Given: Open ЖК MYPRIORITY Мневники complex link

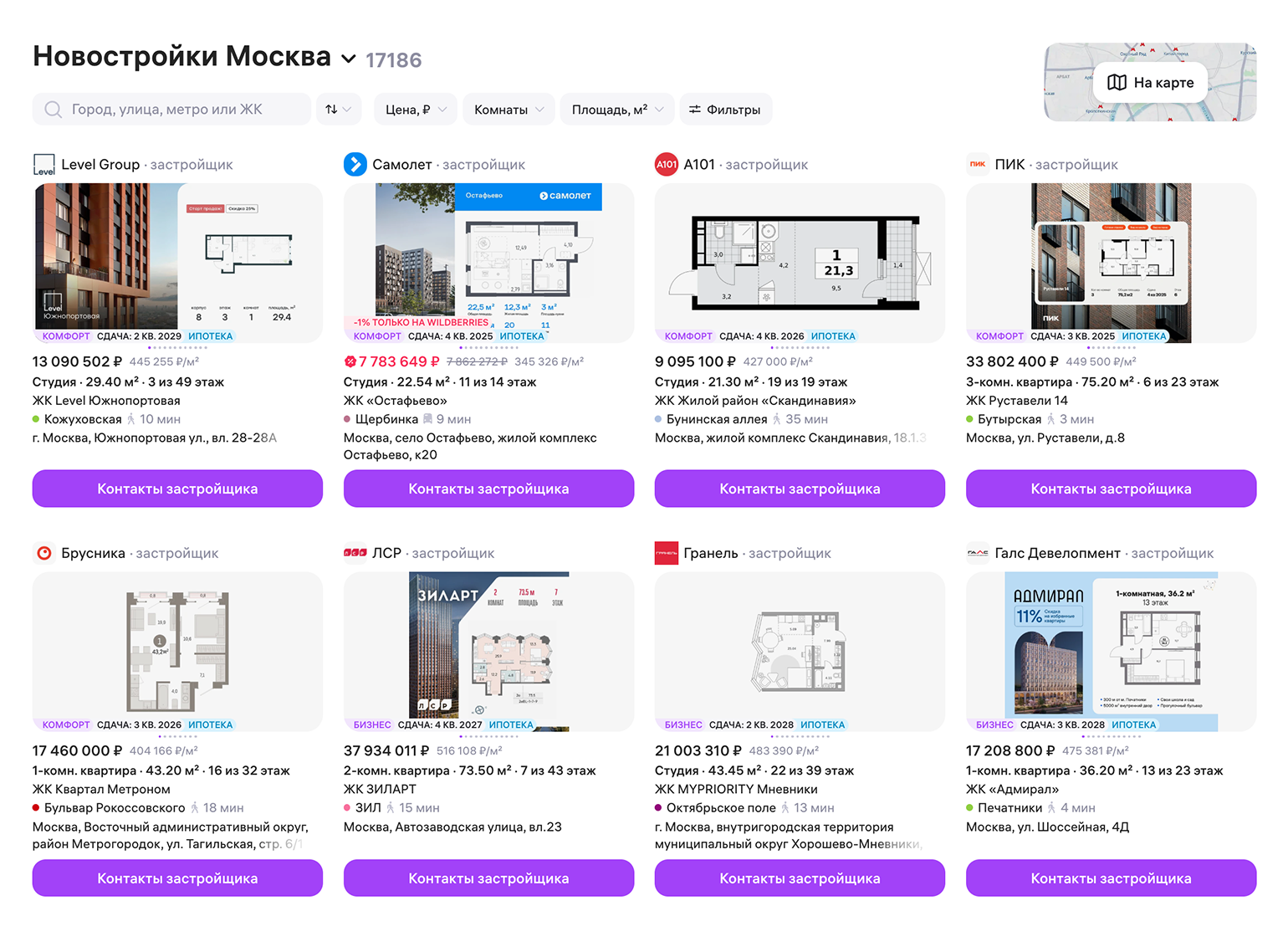Looking at the screenshot, I should coord(736,789).
